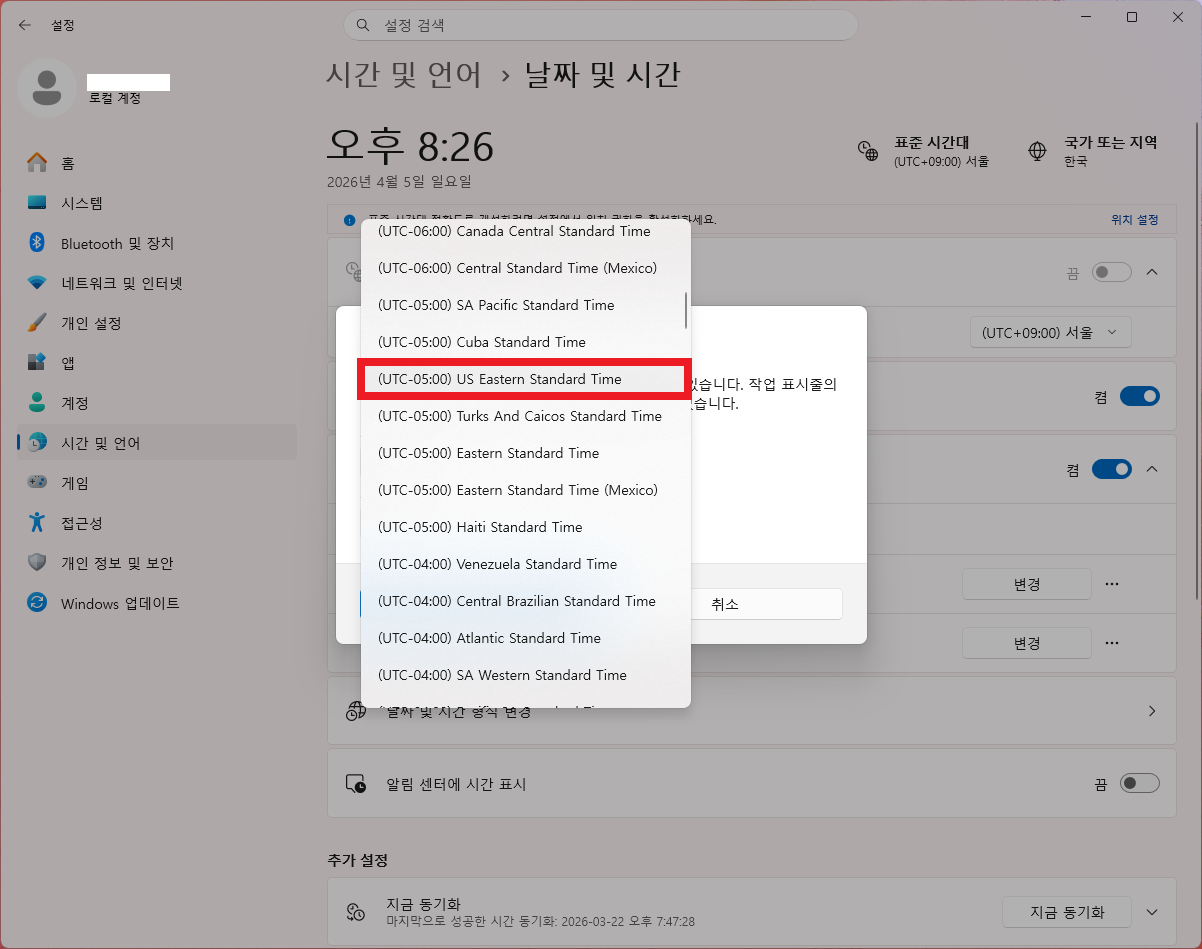Select Atlantic Standard Time
The width and height of the screenshot is (1202, 949).
pos(524,638)
